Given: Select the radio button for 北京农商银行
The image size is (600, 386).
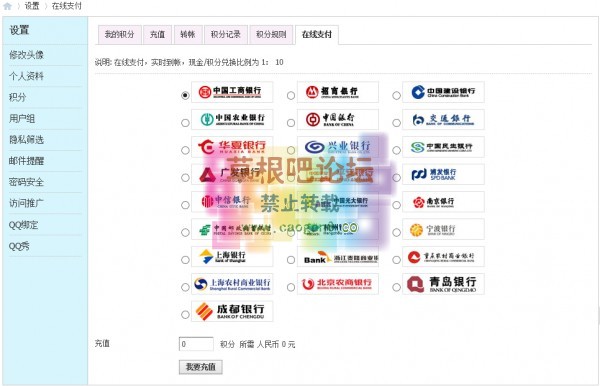Looking at the screenshot, I should tap(291, 287).
